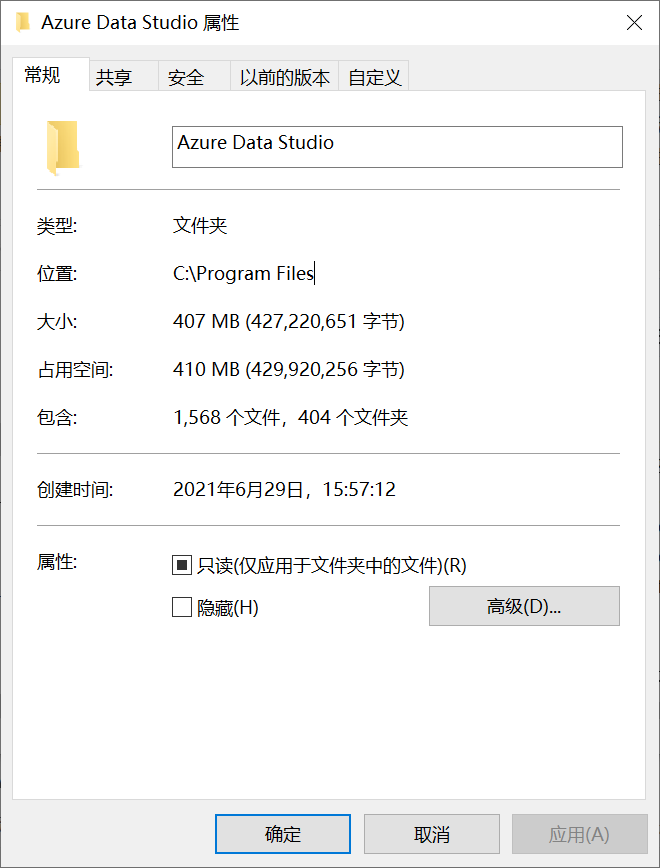Image resolution: width=660 pixels, height=868 pixels.
Task: Click the large folder icon beside the name field
Action: [63, 147]
